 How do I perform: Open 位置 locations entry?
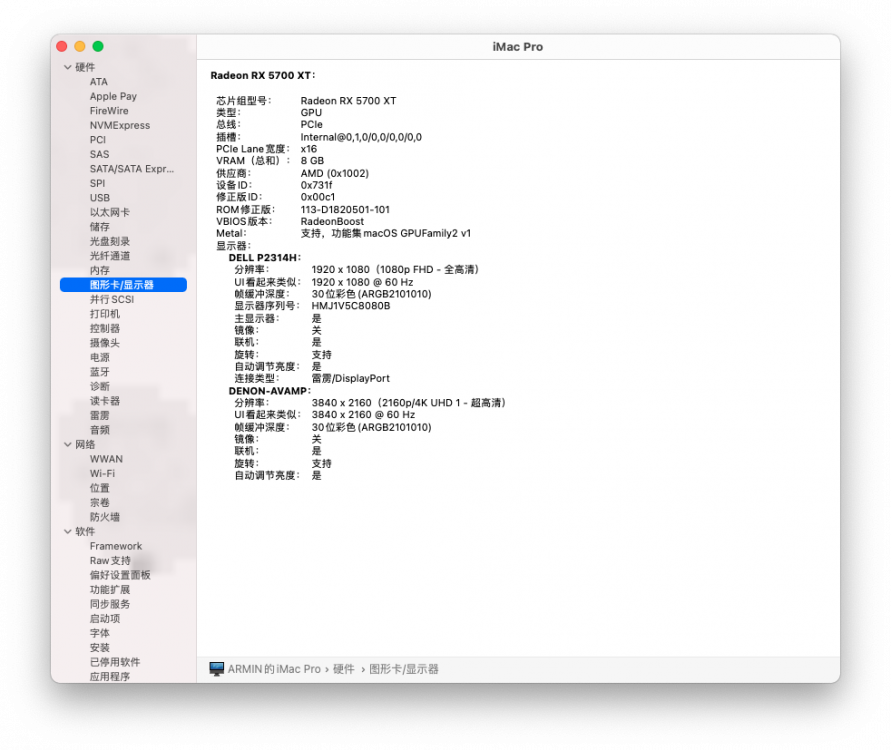pos(99,488)
